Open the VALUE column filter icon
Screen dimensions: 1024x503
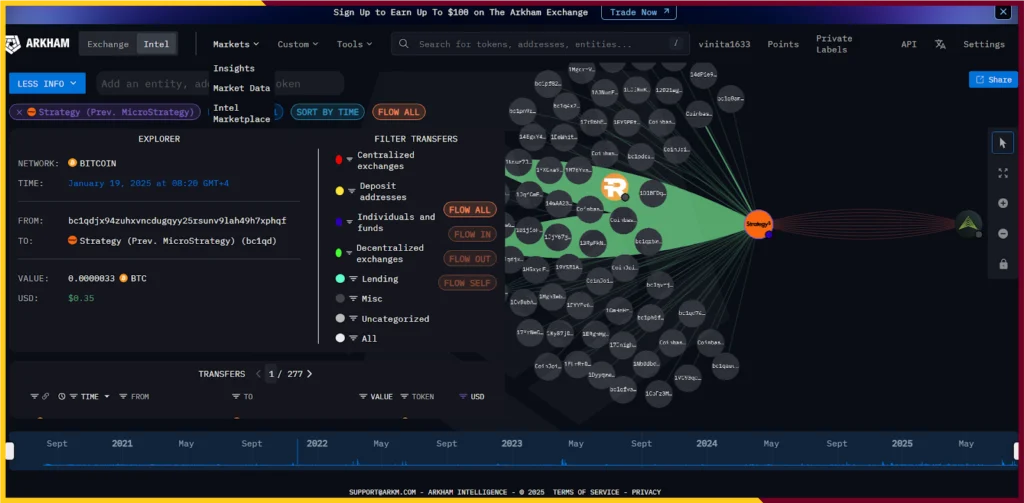coord(363,397)
